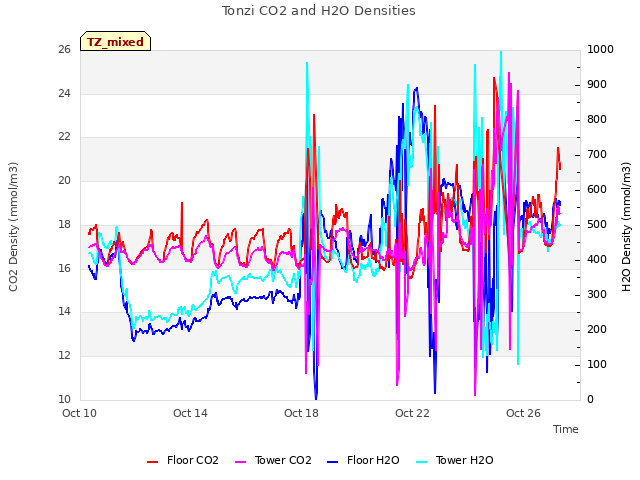
Task: Click the 12 value on the CO2 axis
Action: [64, 356]
